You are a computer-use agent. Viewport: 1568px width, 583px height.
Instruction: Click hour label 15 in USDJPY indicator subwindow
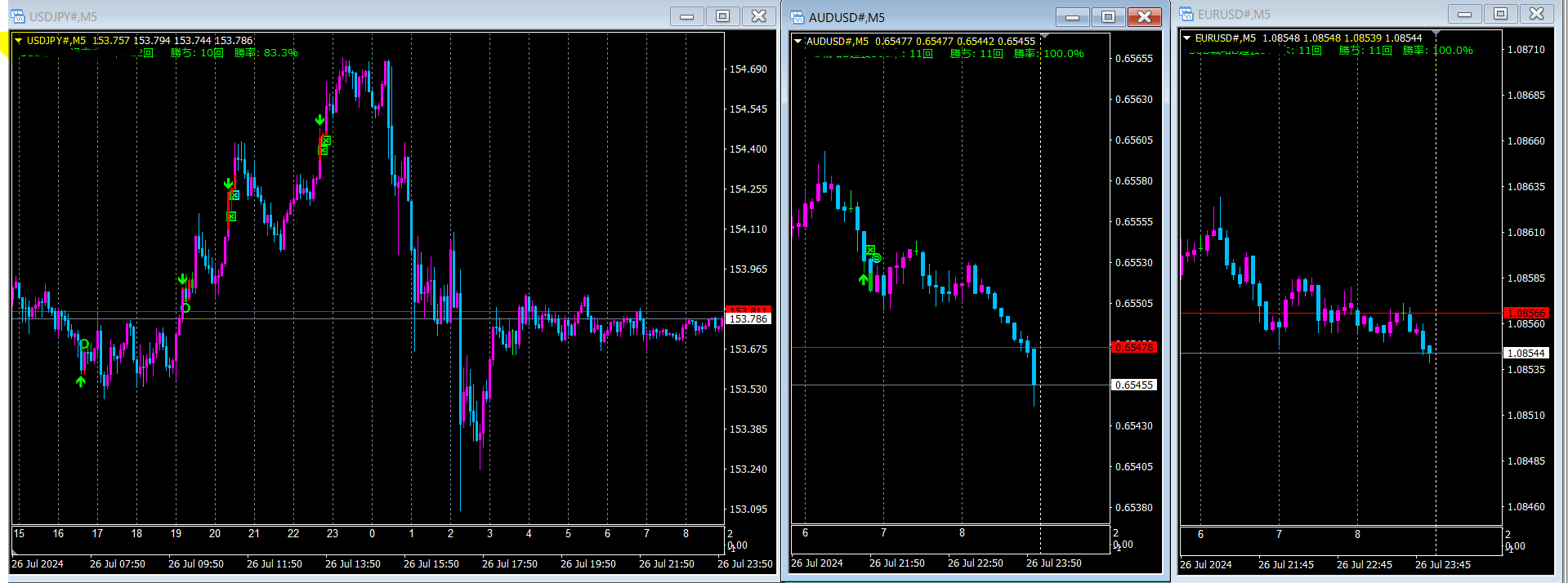pos(19,534)
